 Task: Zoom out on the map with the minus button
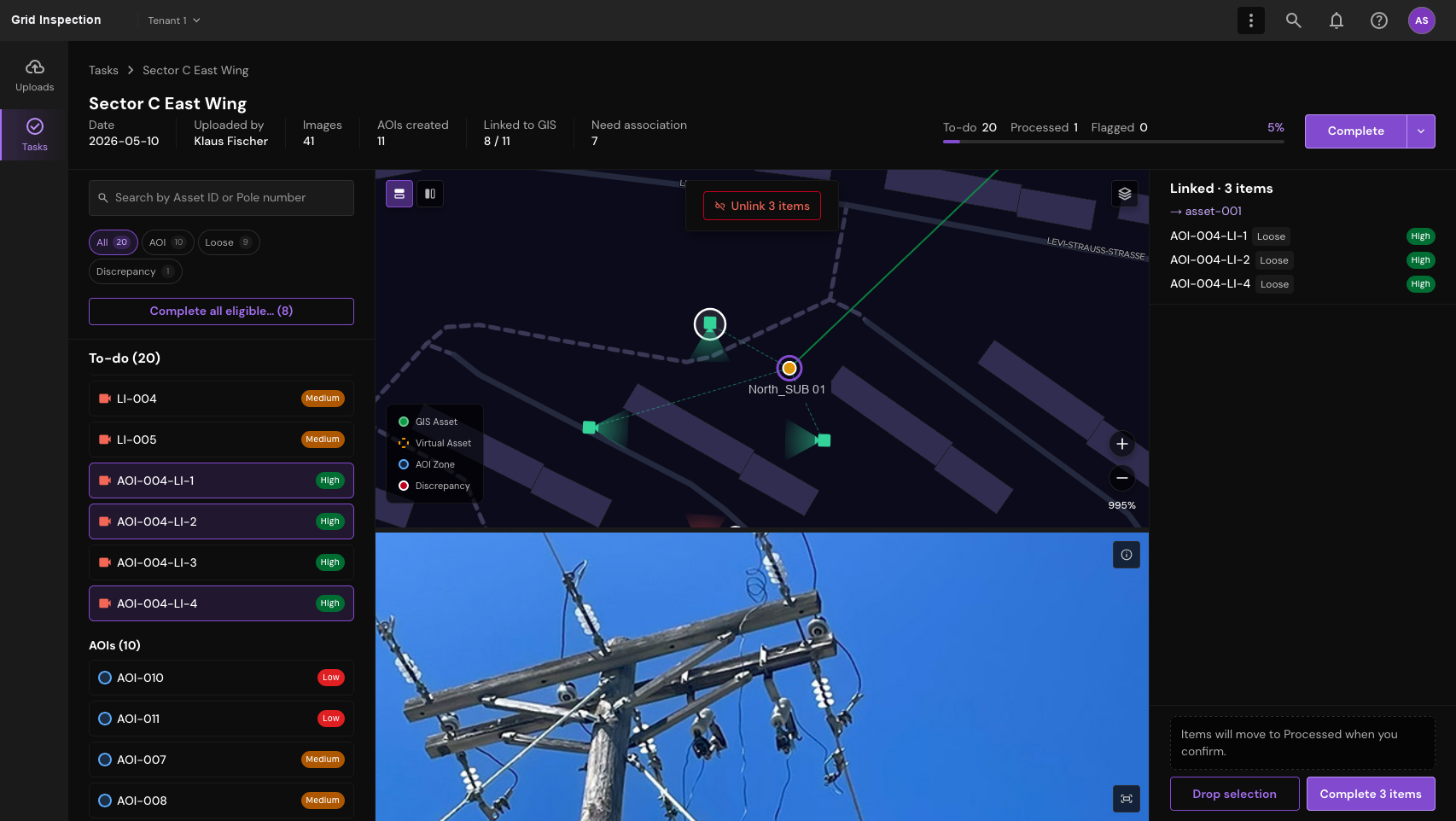click(1122, 478)
